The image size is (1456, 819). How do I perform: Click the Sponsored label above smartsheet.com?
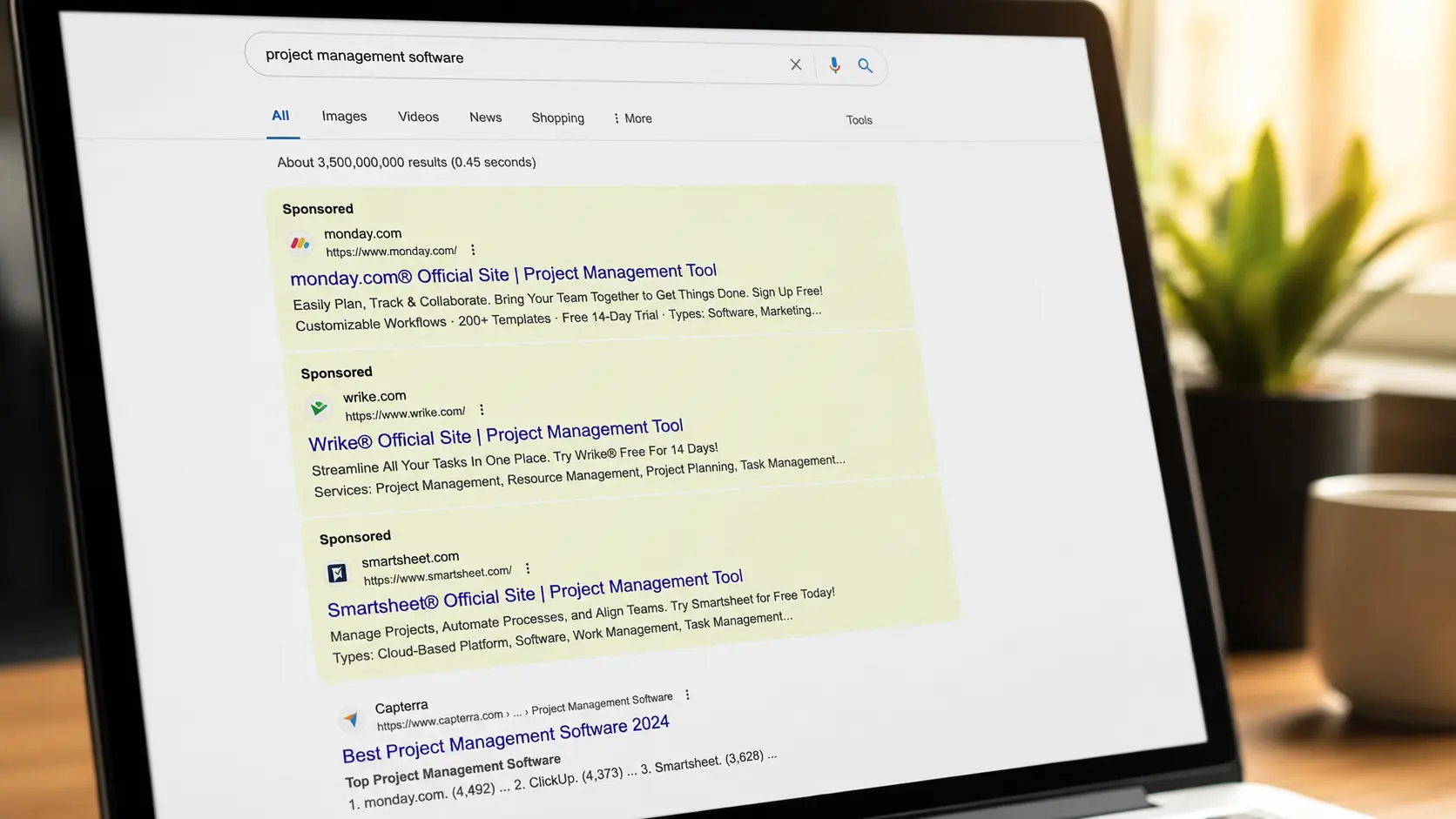354,537
